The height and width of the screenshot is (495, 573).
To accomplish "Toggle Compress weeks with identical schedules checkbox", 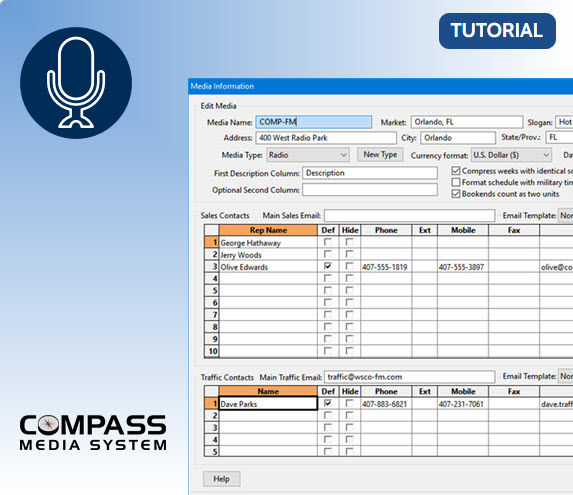I will point(456,171).
